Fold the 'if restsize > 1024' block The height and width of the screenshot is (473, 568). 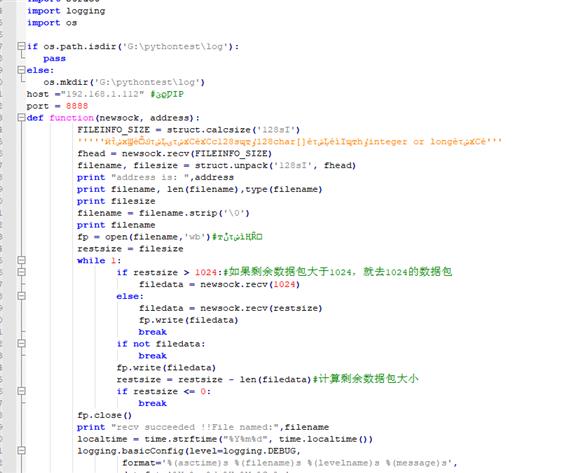pos(21,272)
